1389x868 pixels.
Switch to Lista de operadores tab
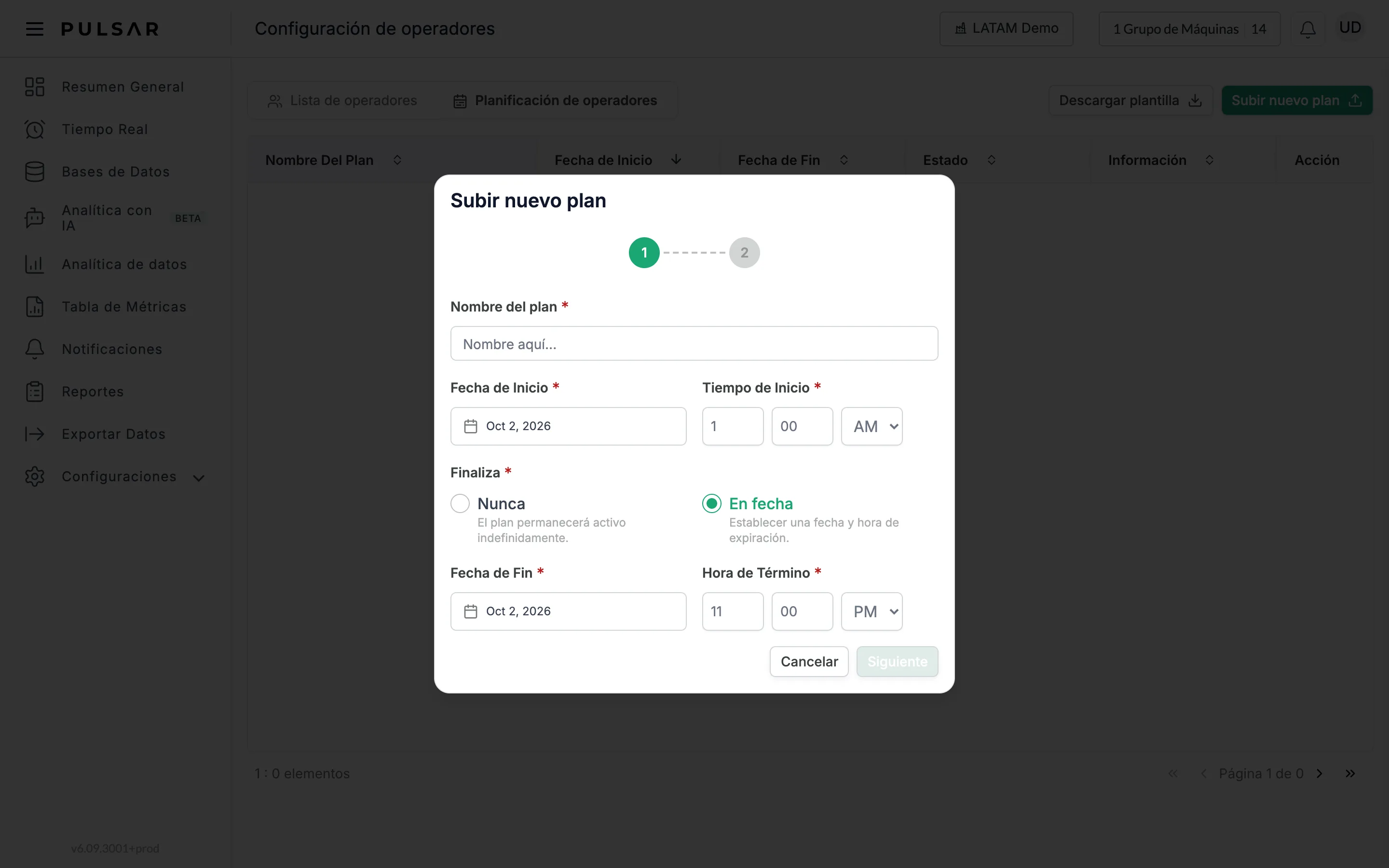pyautogui.click(x=342, y=100)
